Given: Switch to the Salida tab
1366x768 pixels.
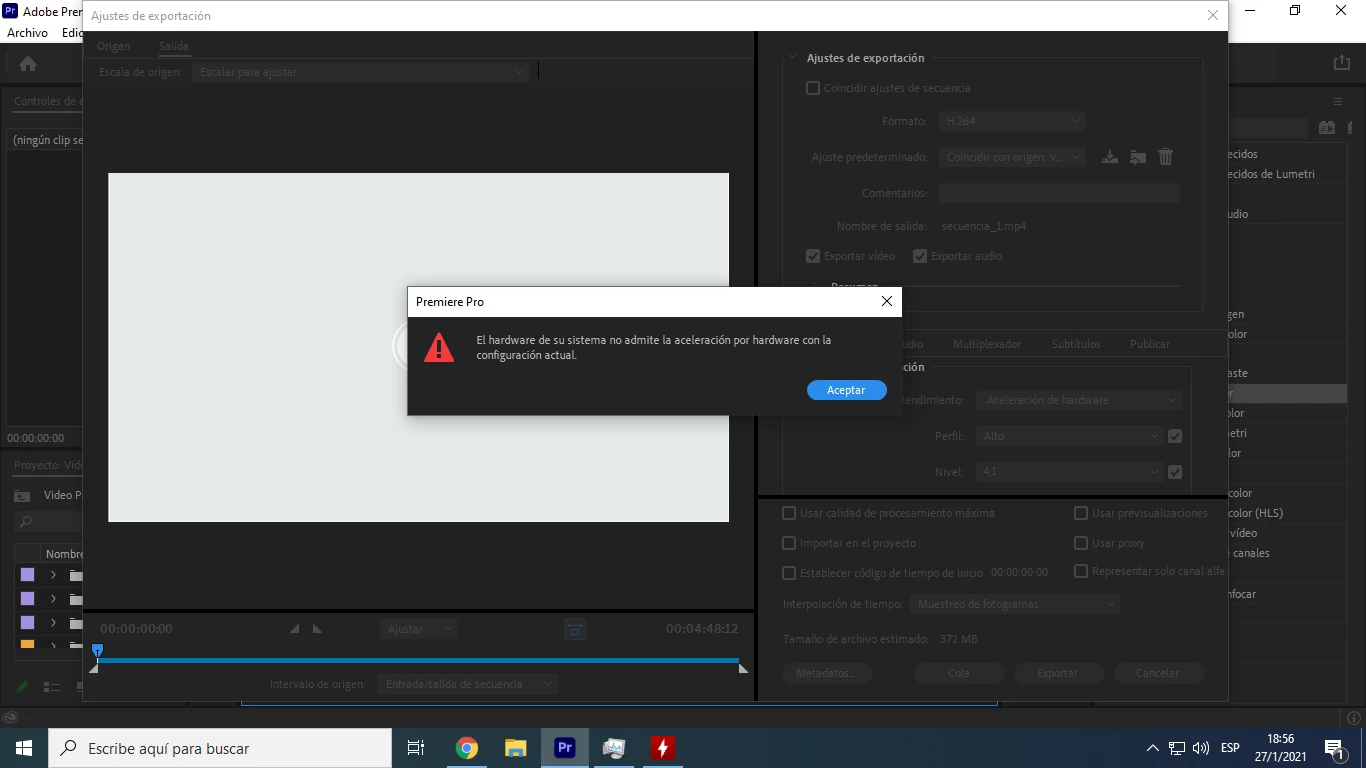Looking at the screenshot, I should click(174, 46).
